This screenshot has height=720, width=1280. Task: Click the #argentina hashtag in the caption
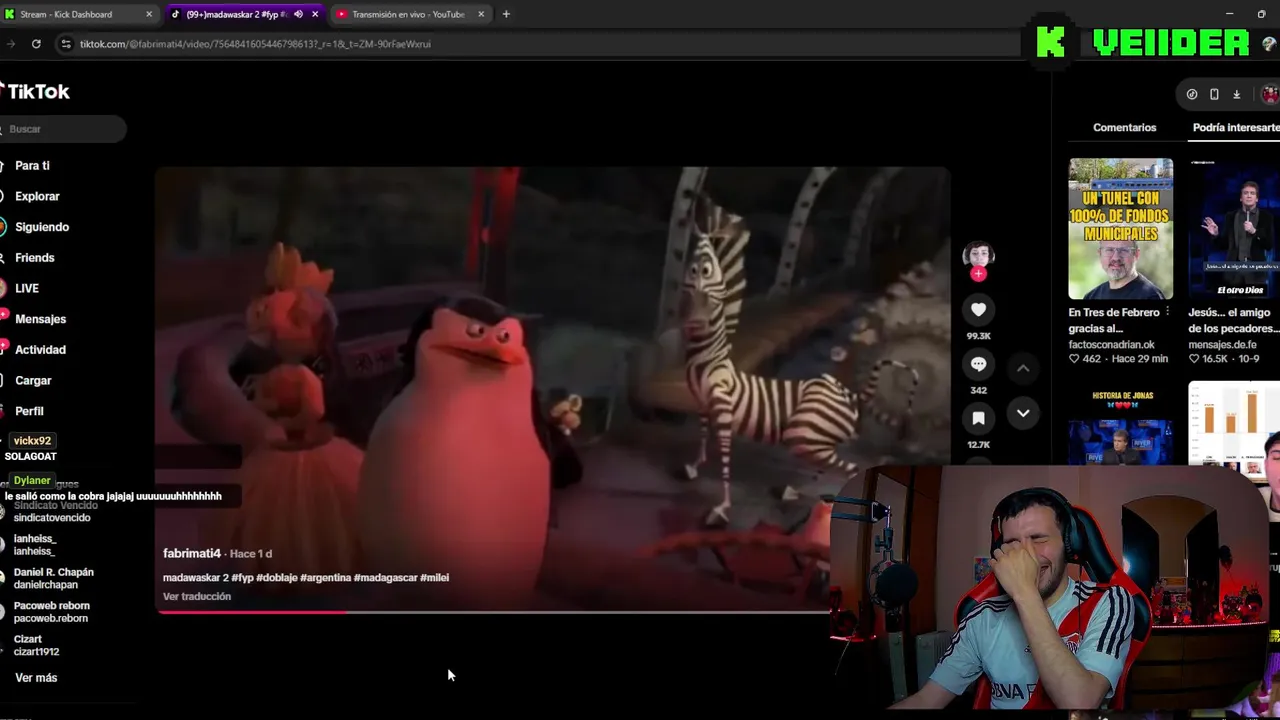point(325,578)
